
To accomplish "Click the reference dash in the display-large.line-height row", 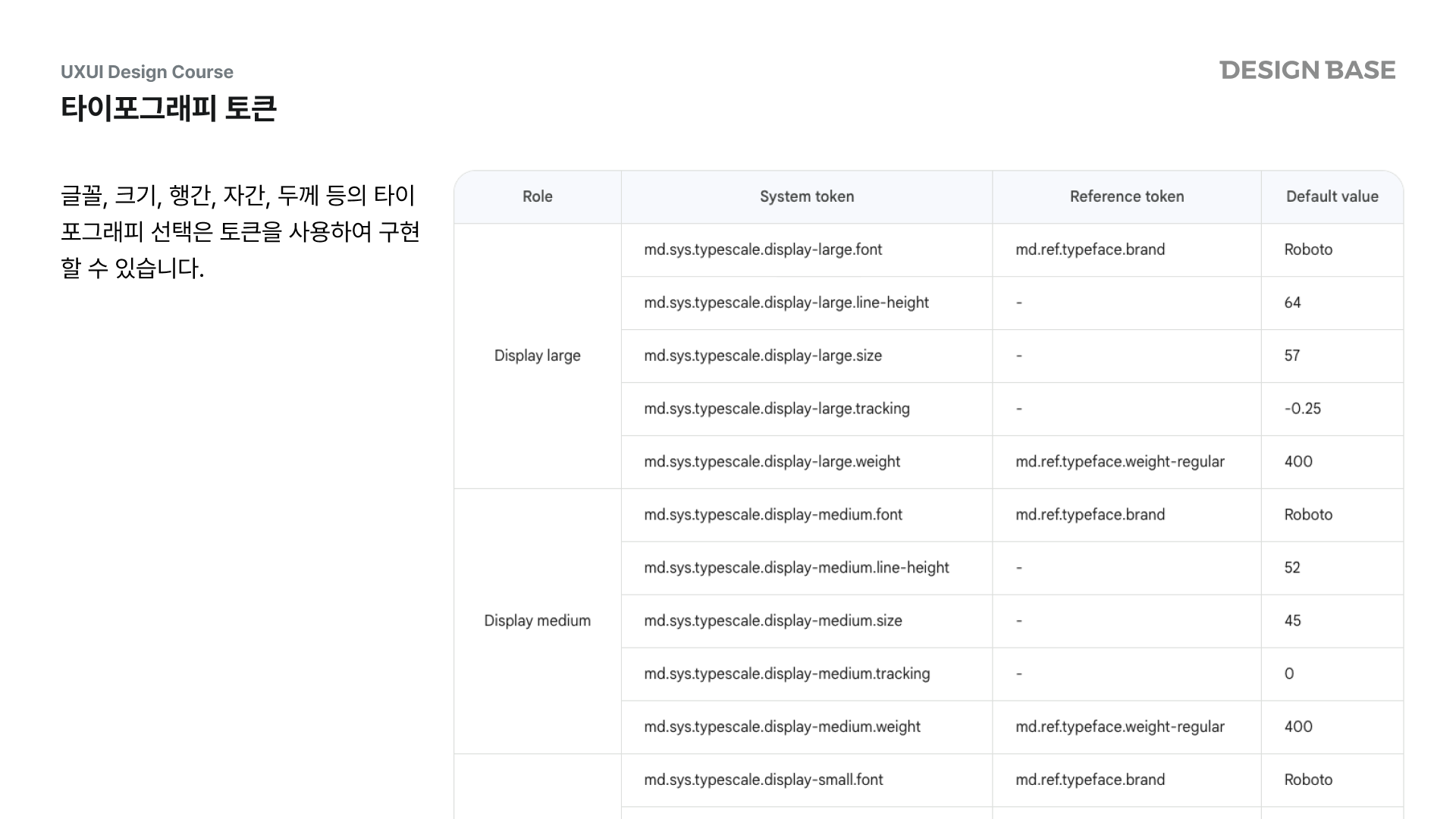I will click(x=1019, y=303).
